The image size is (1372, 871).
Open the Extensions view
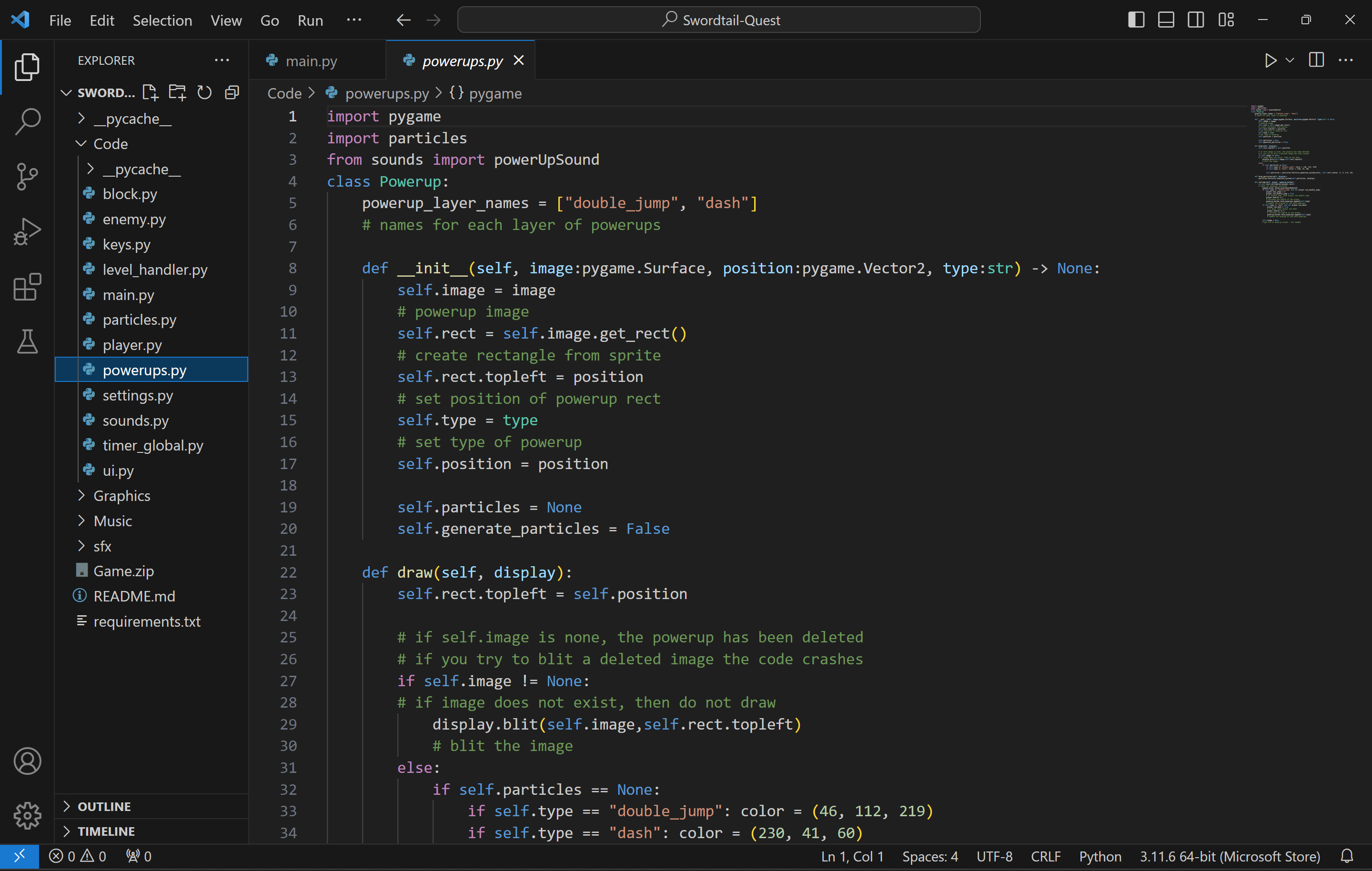tap(27, 287)
